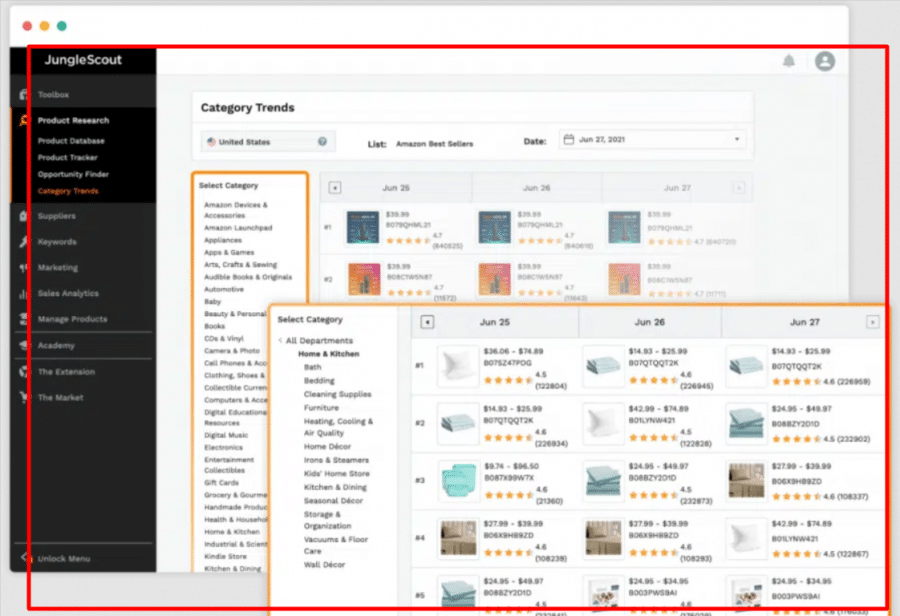Select Arts, Crafts & Sewing category
The width and height of the screenshot is (900, 616).
pyautogui.click(x=240, y=265)
